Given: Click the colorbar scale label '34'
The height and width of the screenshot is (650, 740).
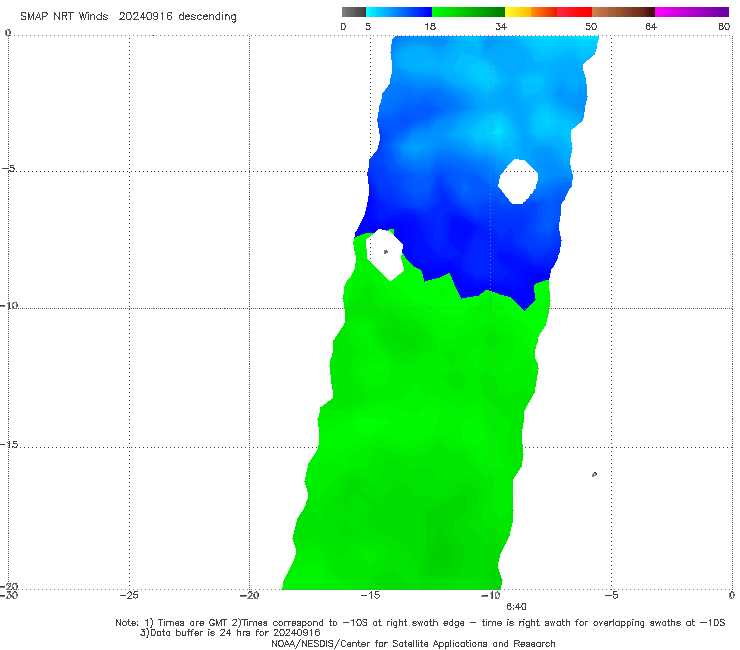Looking at the screenshot, I should click(x=501, y=27).
